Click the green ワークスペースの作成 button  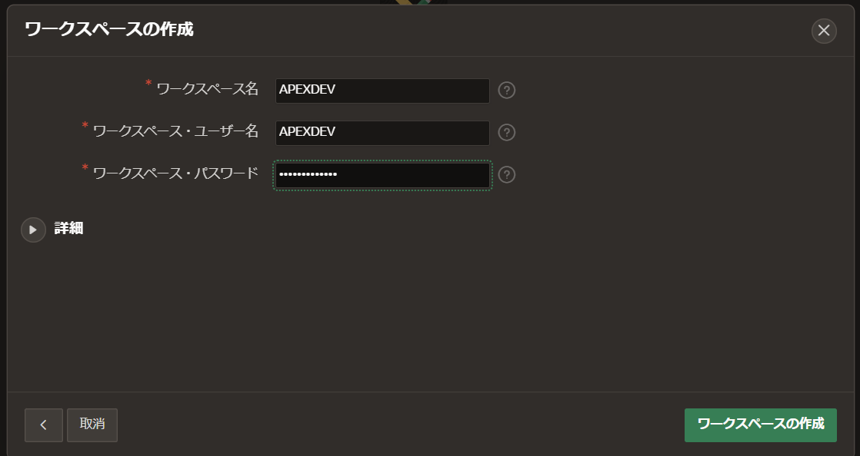[760, 424]
